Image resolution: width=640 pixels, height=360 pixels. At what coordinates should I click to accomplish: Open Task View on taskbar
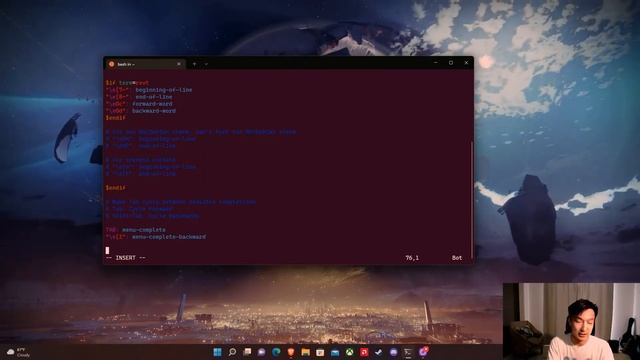coord(247,352)
